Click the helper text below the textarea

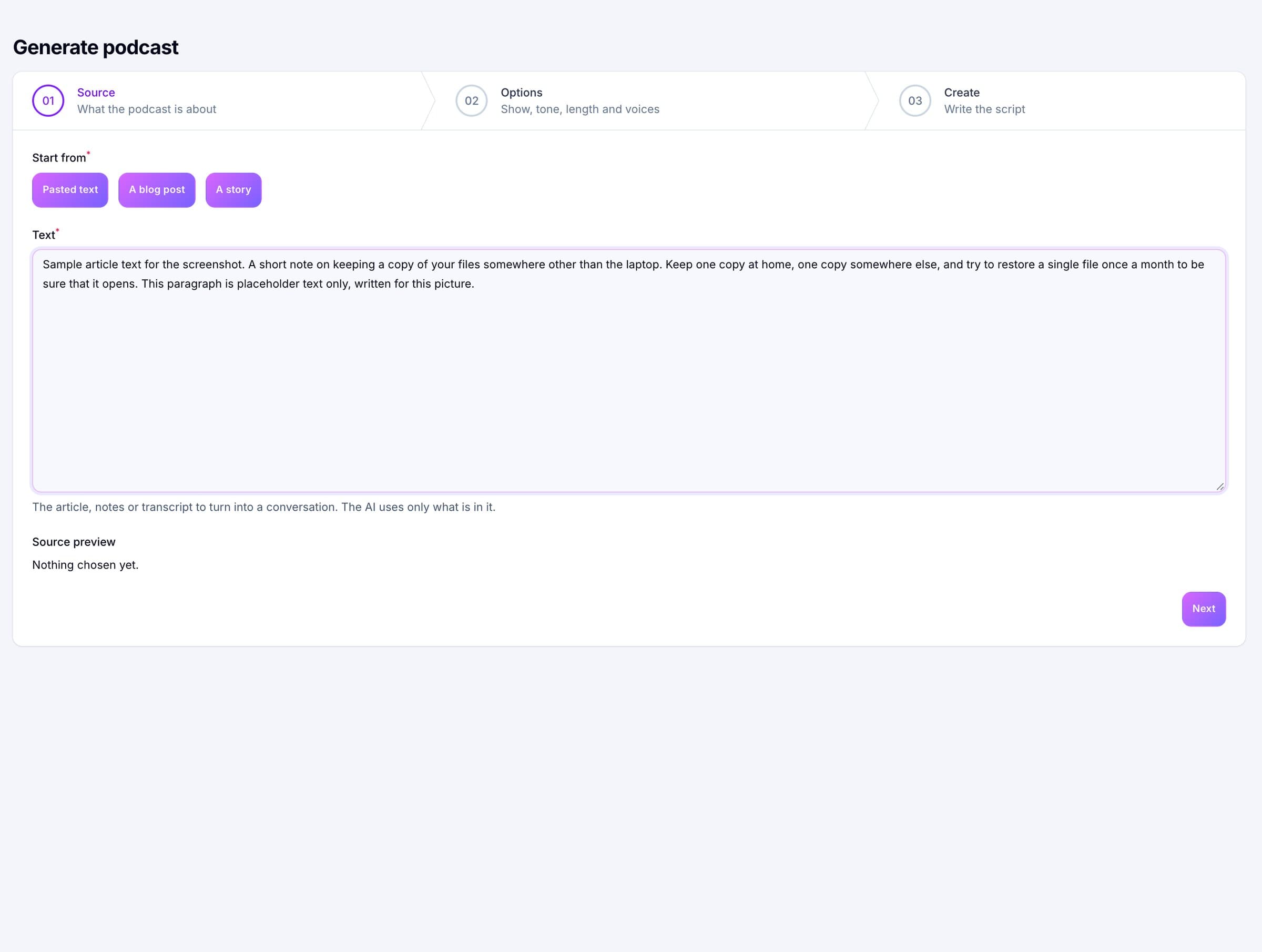[263, 508]
